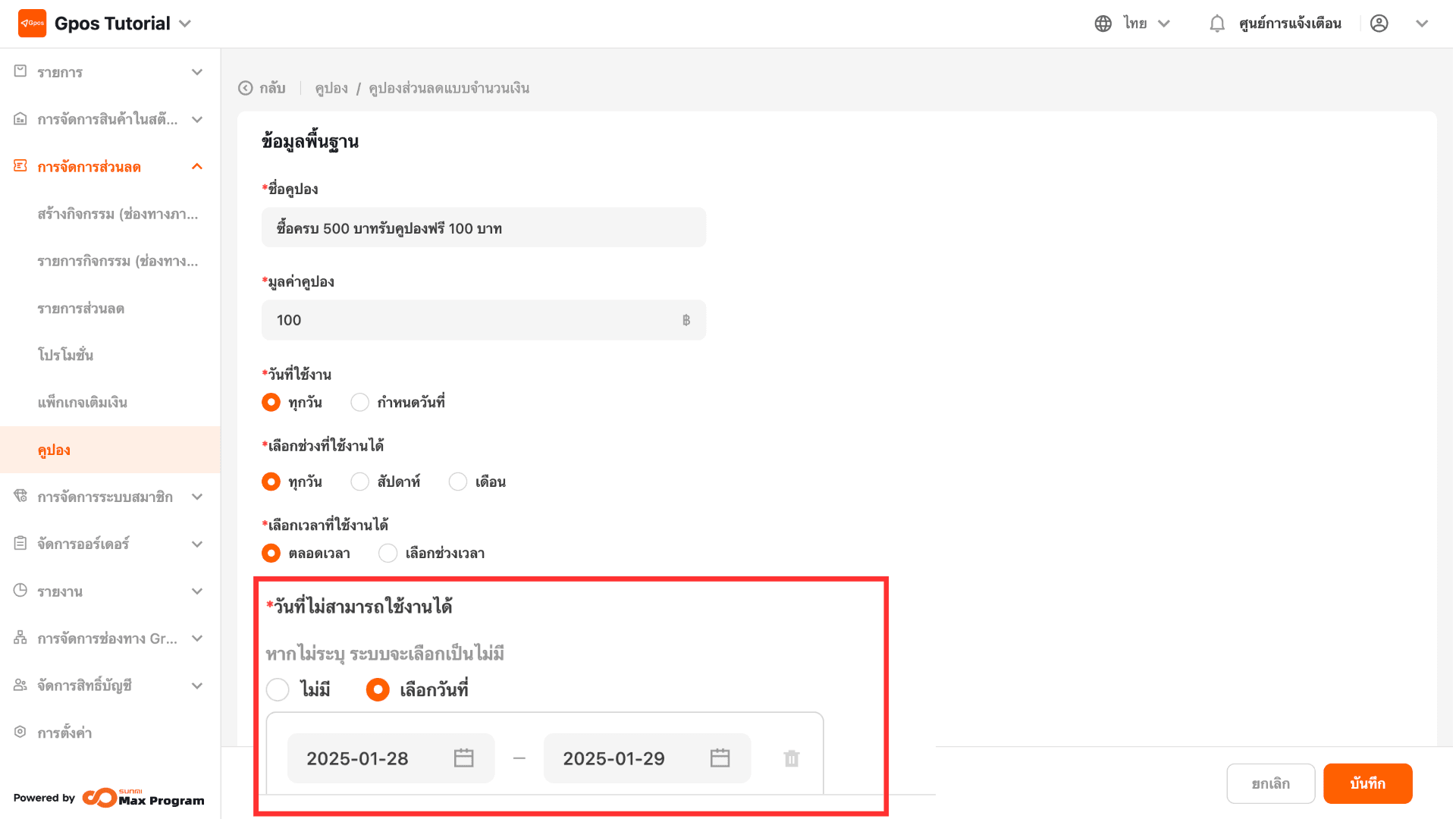
Task: Click the ยกเลิก cancel button
Action: pos(1270,783)
